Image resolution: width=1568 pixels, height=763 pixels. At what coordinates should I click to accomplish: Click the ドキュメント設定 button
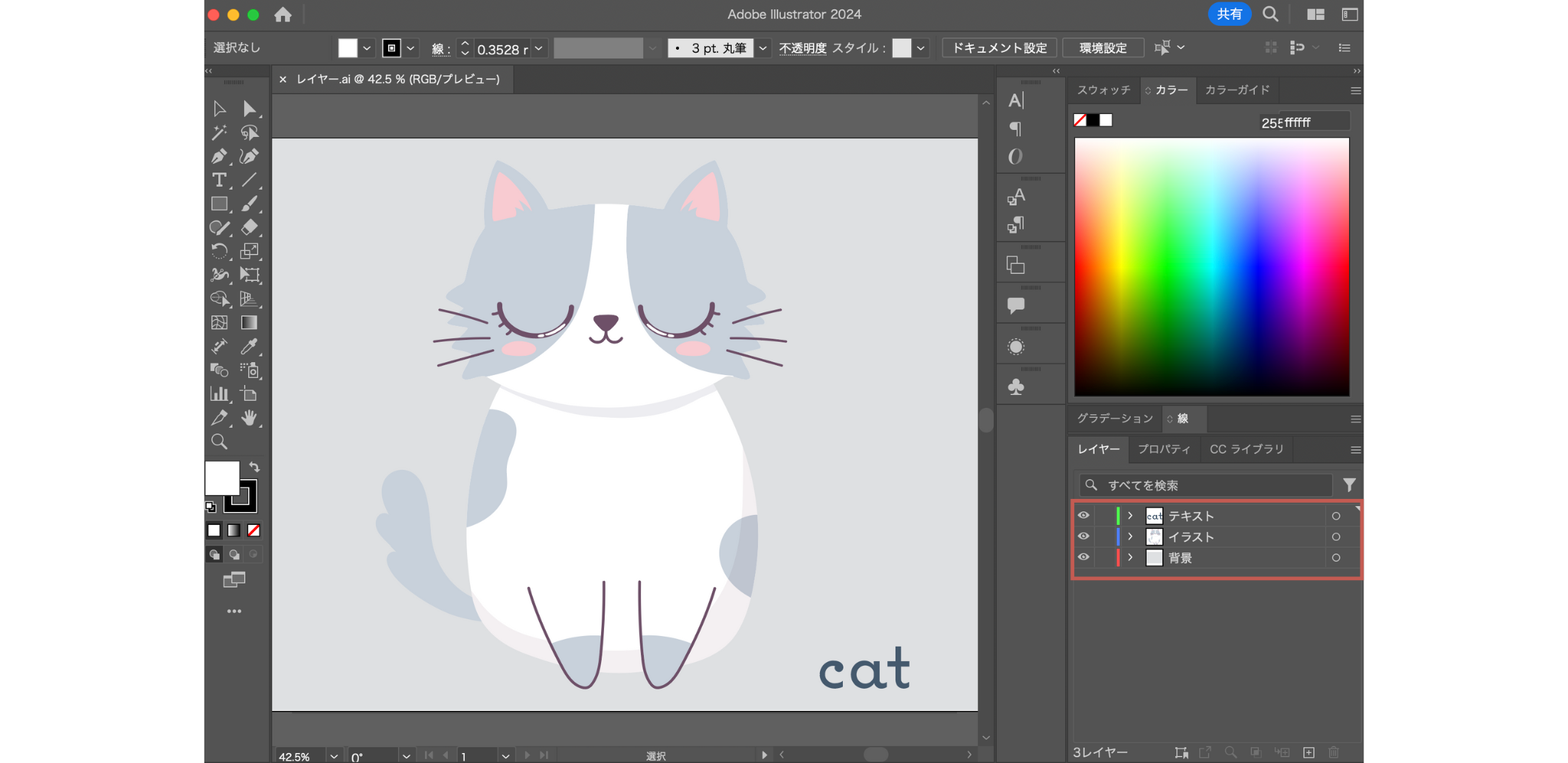click(x=998, y=47)
